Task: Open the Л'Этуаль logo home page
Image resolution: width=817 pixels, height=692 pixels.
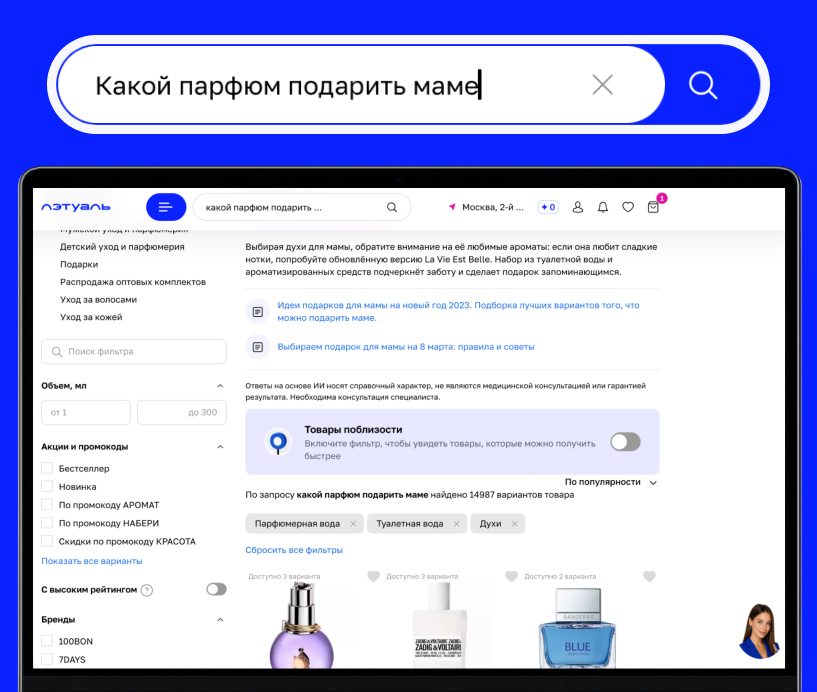Action: 76,207
